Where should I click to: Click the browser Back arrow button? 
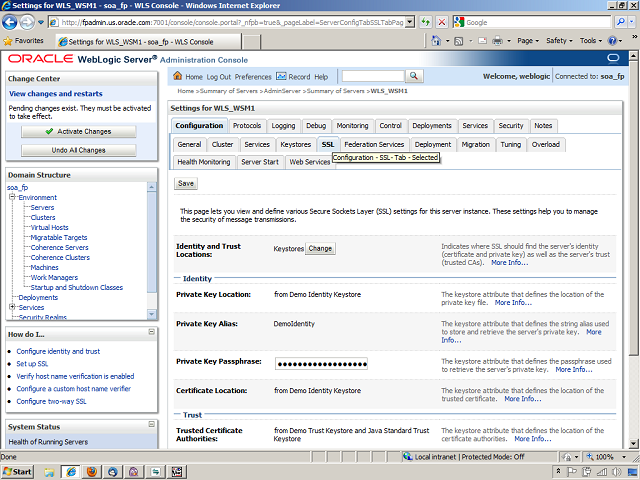(x=12, y=22)
